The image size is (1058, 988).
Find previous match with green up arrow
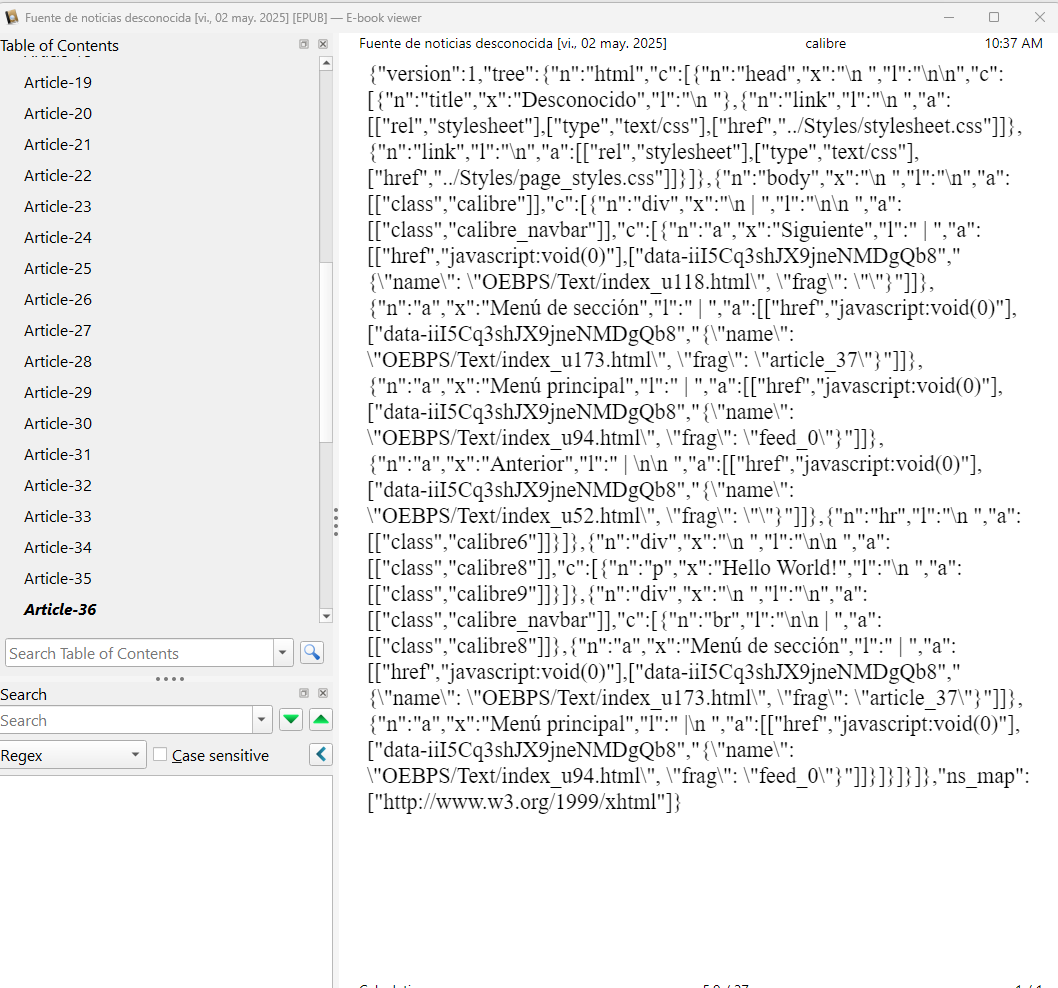[x=321, y=719]
